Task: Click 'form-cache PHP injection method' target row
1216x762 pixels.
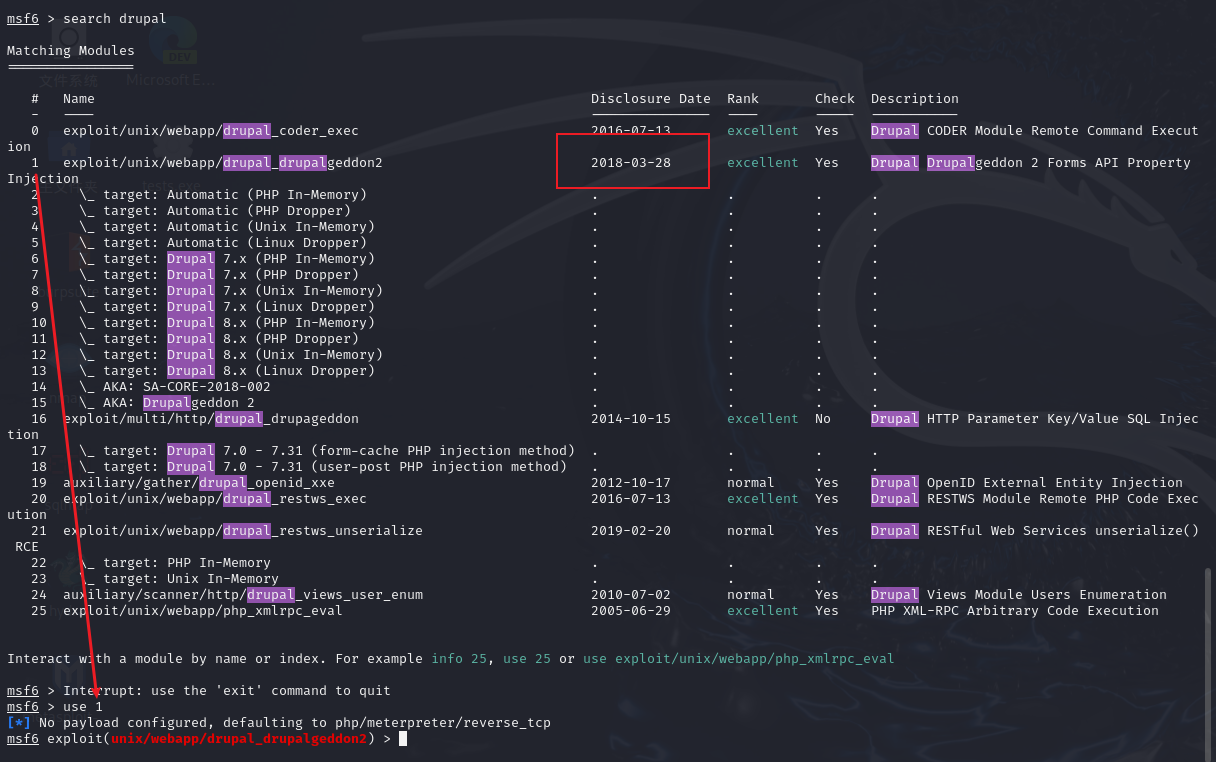Action: pyautogui.click(x=327, y=451)
